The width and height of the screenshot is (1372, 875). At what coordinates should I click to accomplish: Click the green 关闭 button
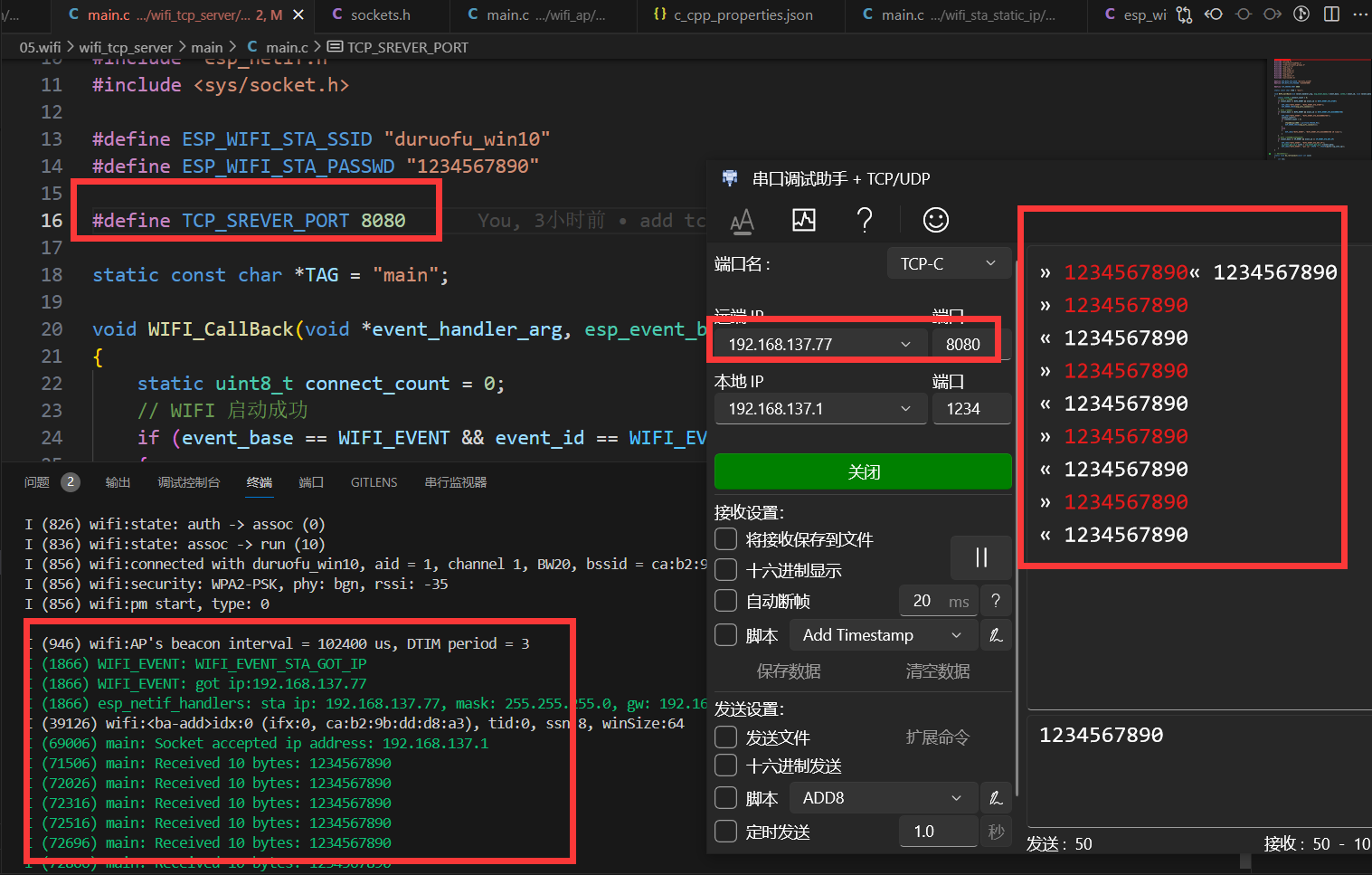pyautogui.click(x=863, y=471)
